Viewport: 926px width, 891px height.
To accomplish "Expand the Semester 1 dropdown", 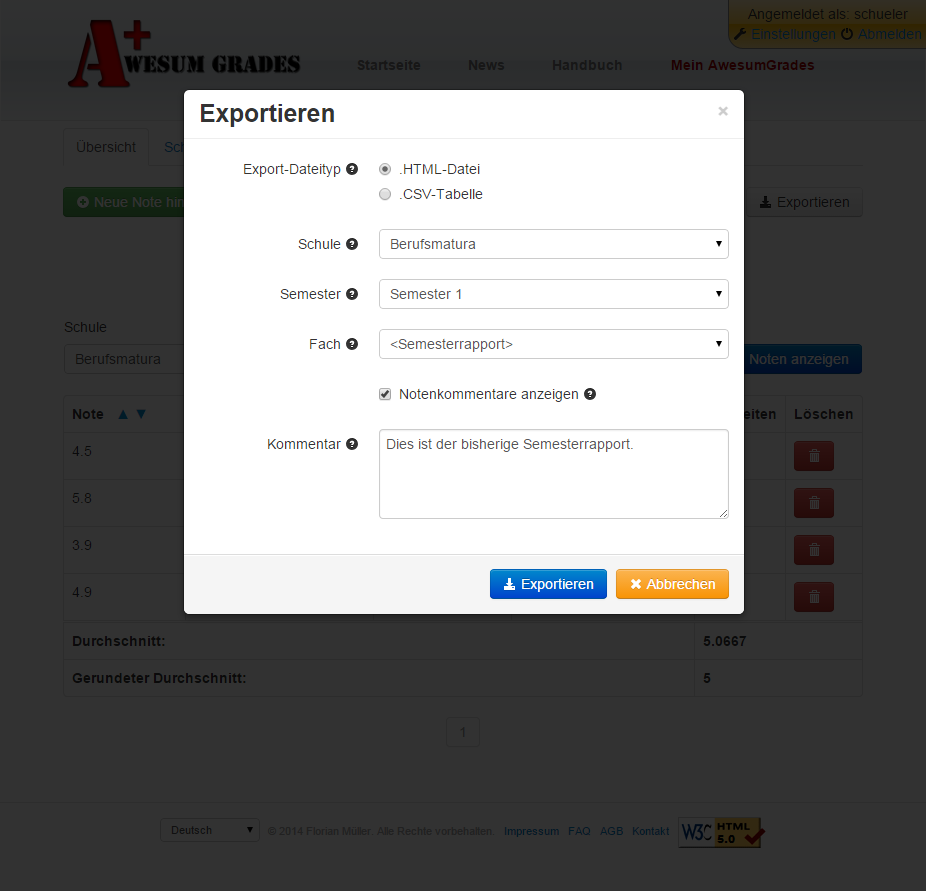I will 553,294.
